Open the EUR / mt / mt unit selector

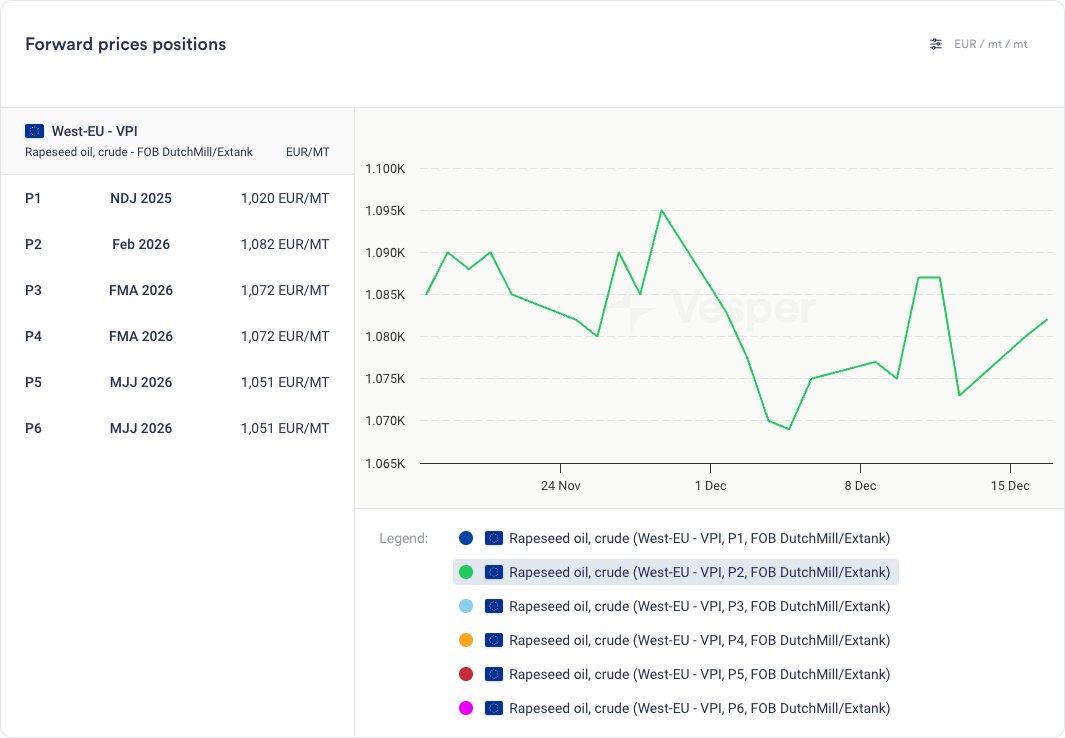[x=990, y=44]
